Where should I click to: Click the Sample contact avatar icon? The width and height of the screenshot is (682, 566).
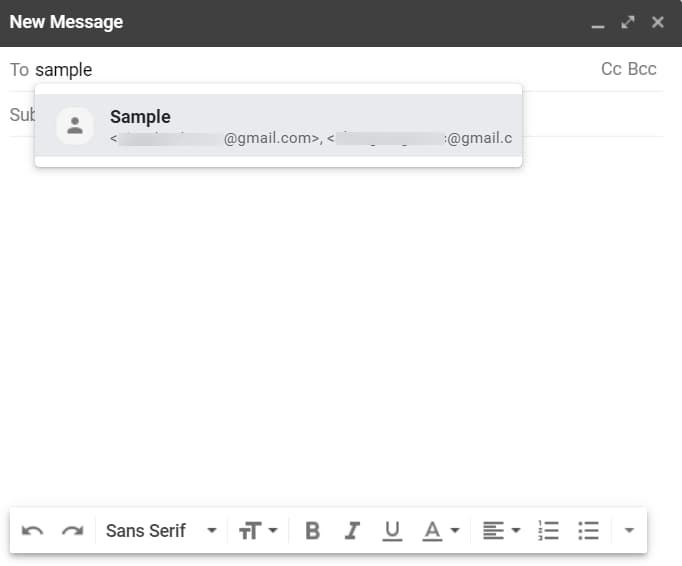(75, 126)
